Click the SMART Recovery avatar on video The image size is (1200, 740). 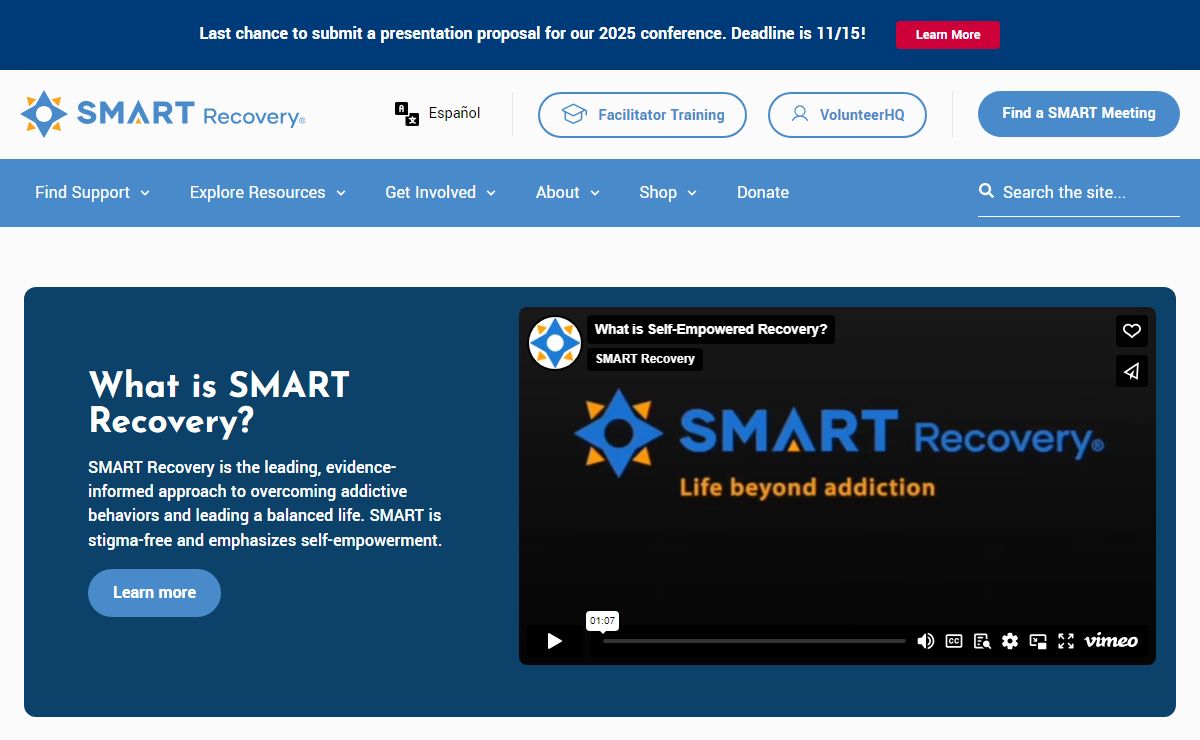(x=555, y=343)
